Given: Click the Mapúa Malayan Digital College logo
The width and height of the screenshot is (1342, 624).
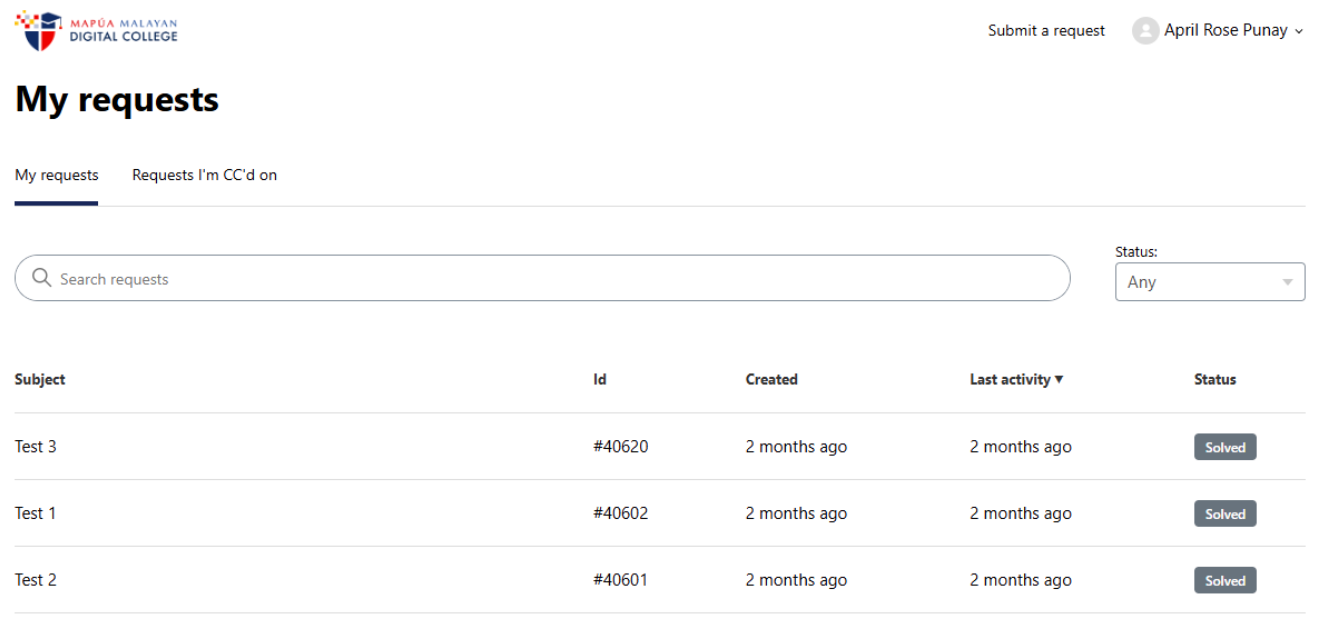Looking at the screenshot, I should [97, 30].
